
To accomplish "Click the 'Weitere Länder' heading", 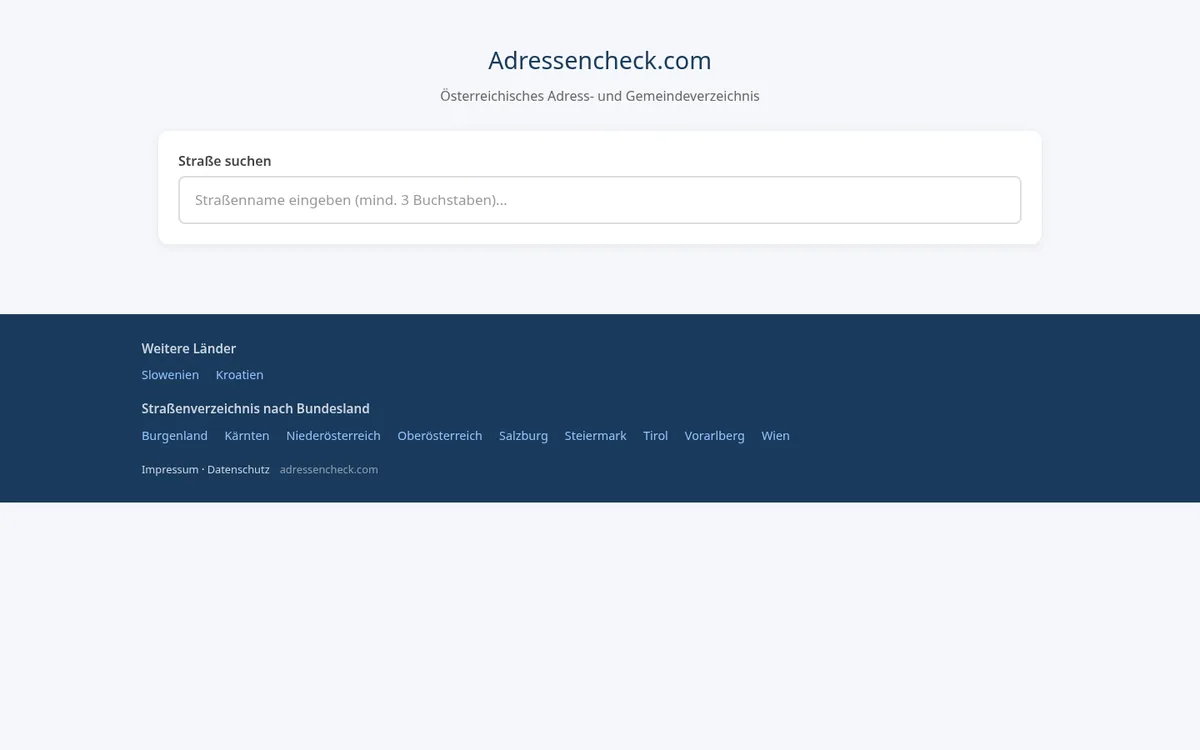I will point(189,349).
